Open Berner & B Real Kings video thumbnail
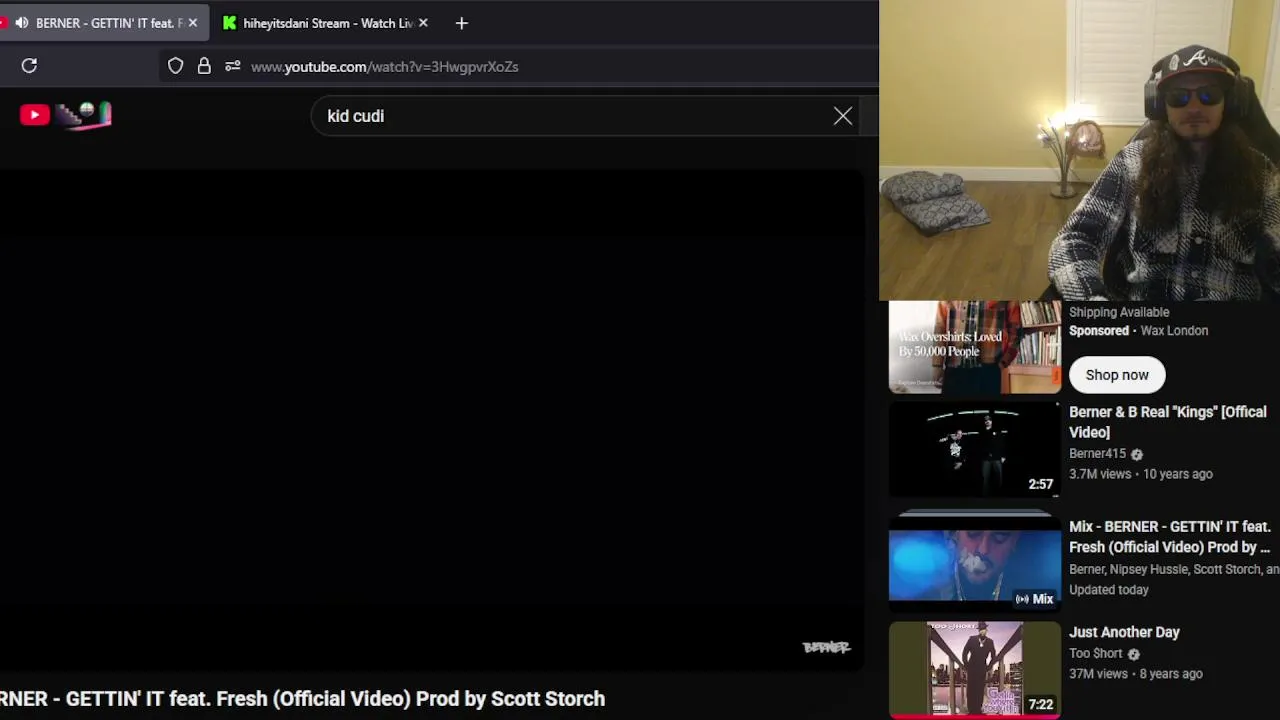The height and width of the screenshot is (720, 1280). click(x=975, y=449)
